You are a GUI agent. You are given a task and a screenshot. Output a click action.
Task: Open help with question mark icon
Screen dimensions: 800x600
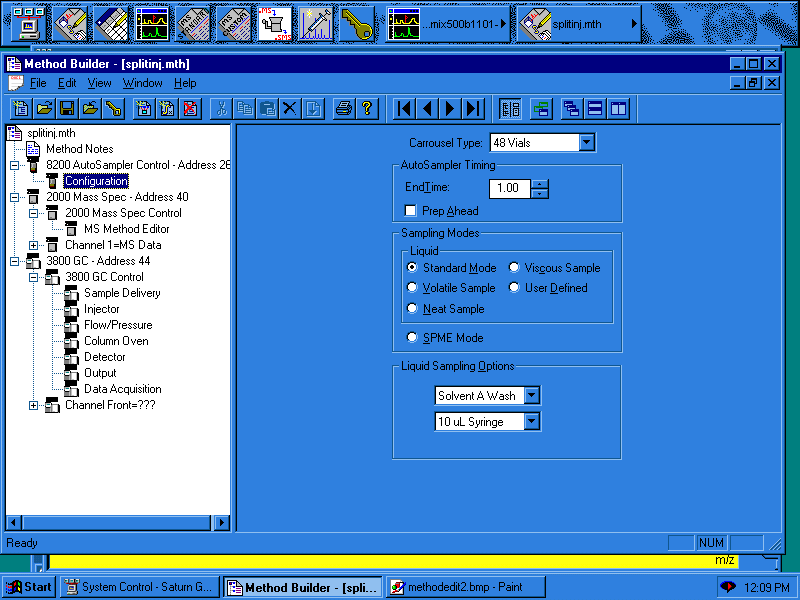[367, 109]
